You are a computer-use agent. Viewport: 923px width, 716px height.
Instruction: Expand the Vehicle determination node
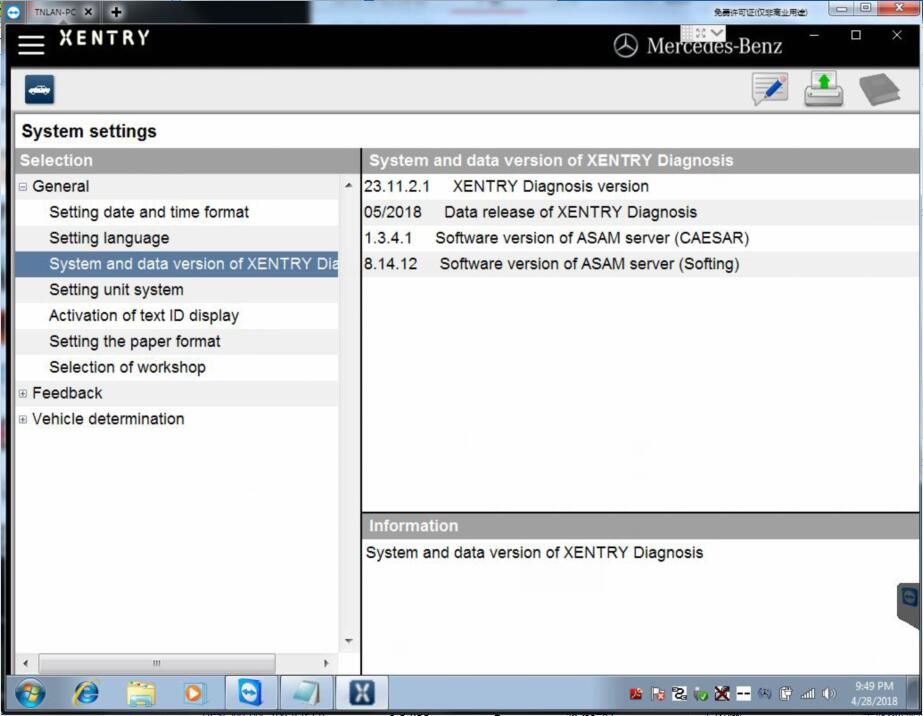click(23, 419)
